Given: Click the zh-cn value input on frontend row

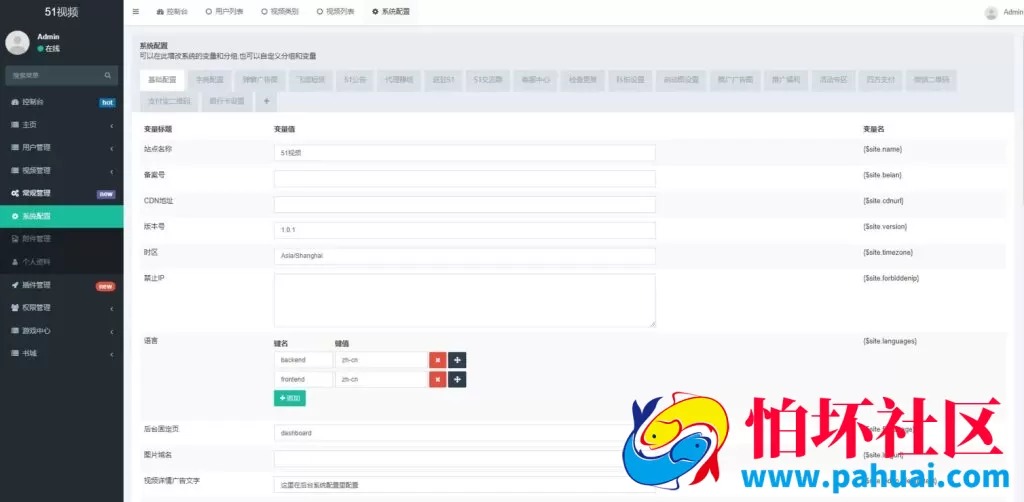Looking at the screenshot, I should [381, 380].
